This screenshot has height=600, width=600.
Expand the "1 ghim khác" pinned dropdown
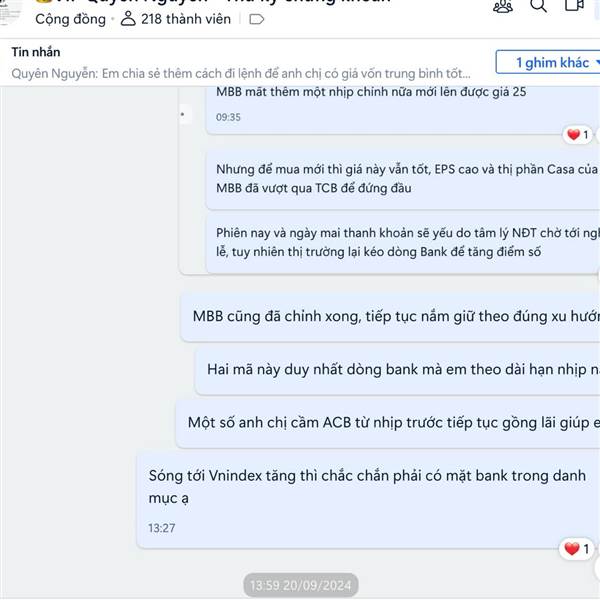tap(549, 62)
